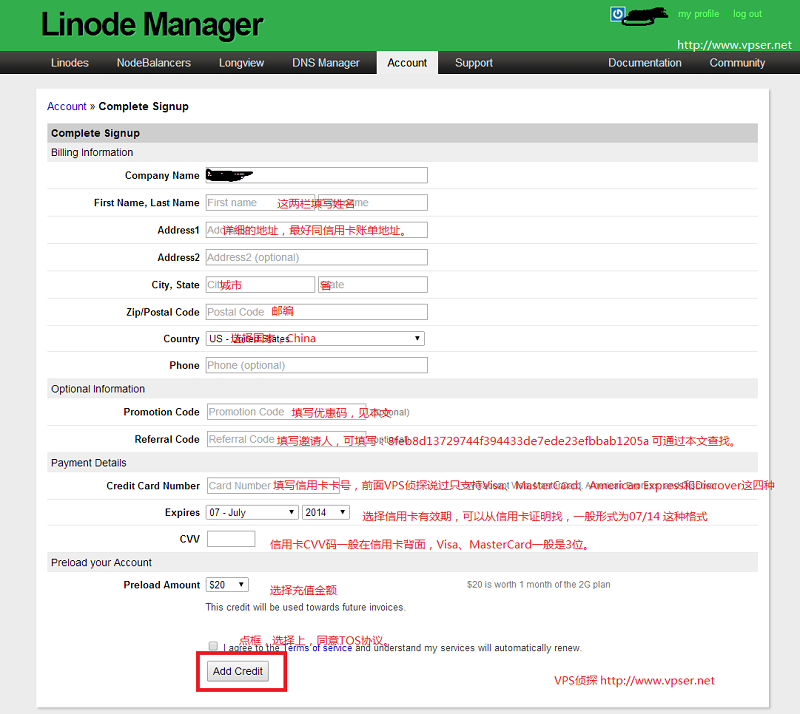This screenshot has height=714, width=800.
Task: Click the Billing Information section header
Action: click(x=402, y=153)
